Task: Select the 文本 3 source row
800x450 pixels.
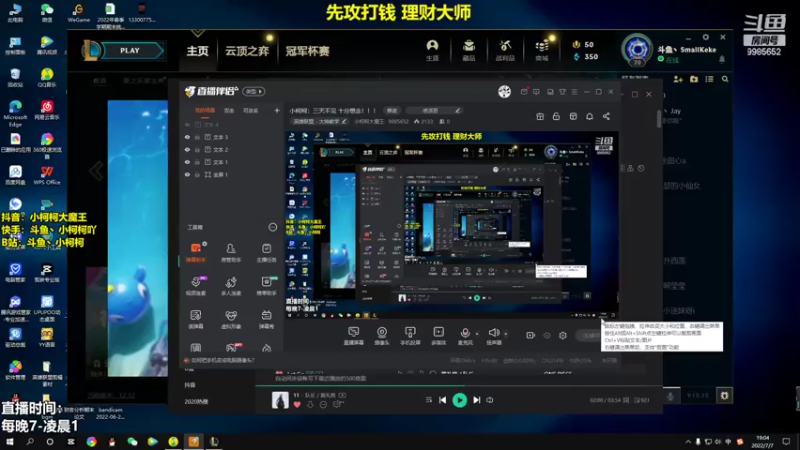Action: (232, 137)
